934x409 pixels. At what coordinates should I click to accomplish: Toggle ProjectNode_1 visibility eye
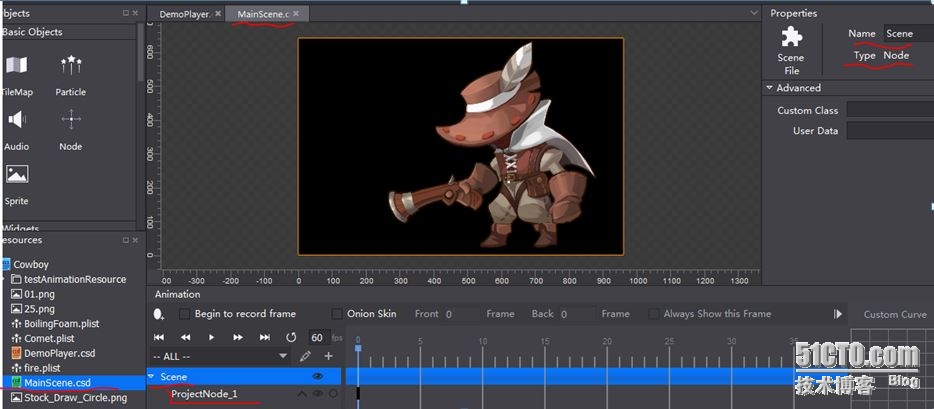click(x=317, y=394)
